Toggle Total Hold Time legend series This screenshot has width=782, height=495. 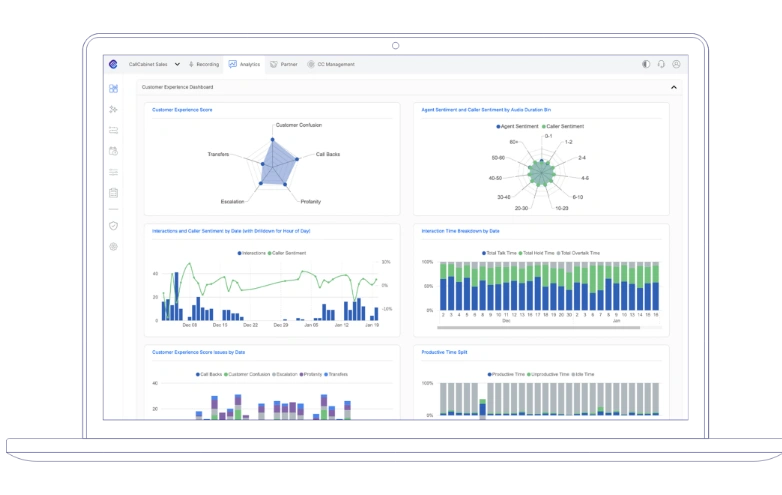(x=539, y=253)
